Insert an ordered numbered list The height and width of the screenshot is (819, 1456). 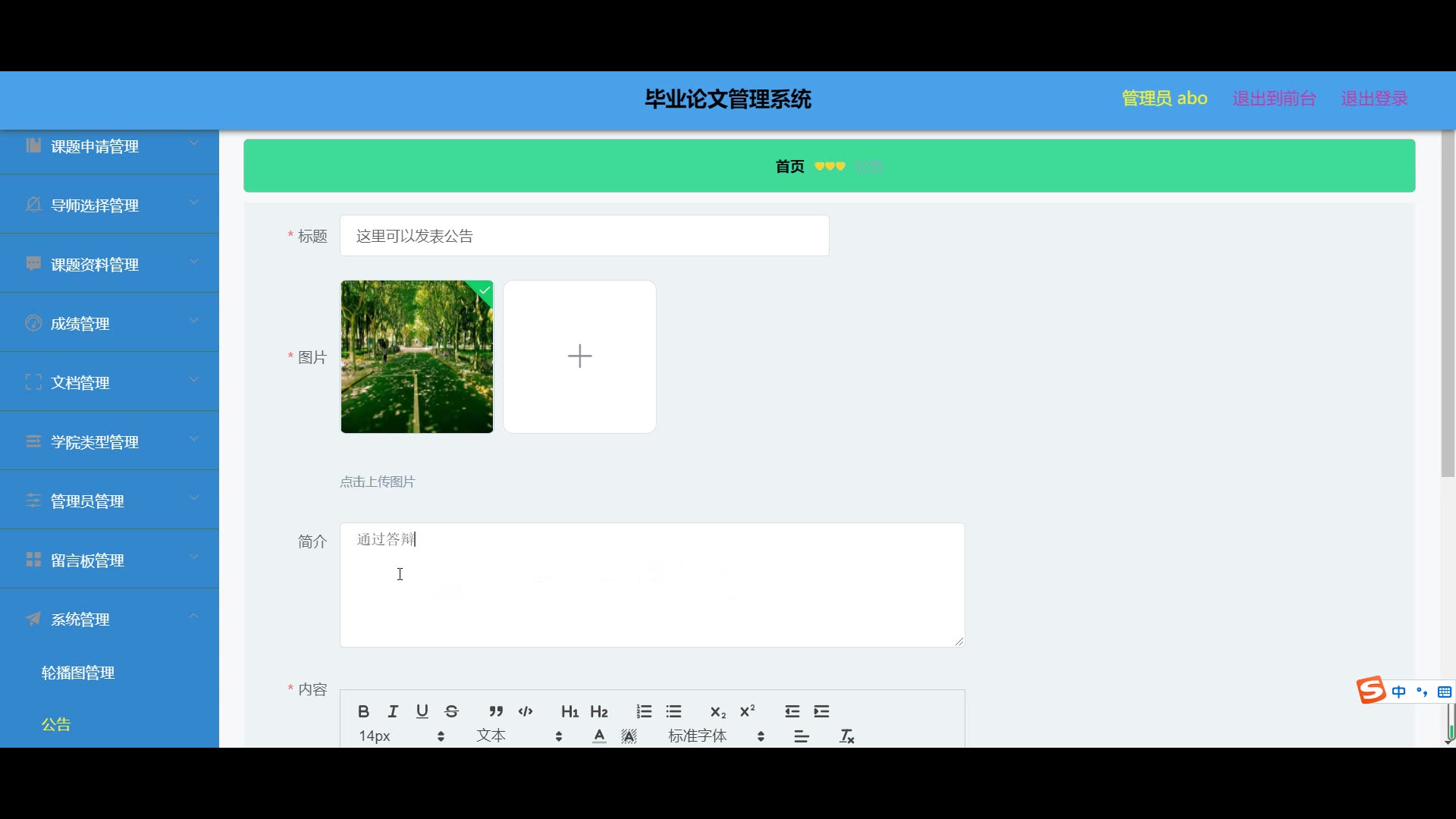coord(644,711)
